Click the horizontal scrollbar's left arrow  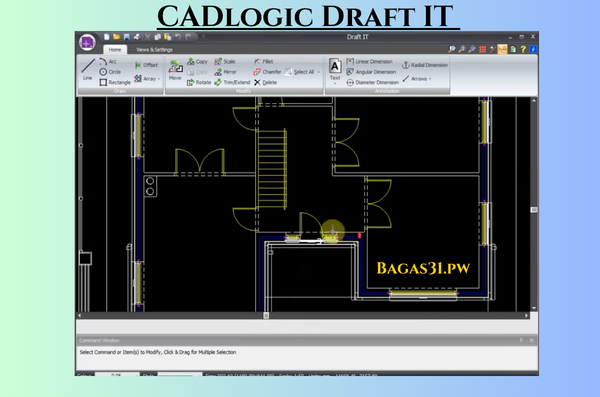click(80, 315)
